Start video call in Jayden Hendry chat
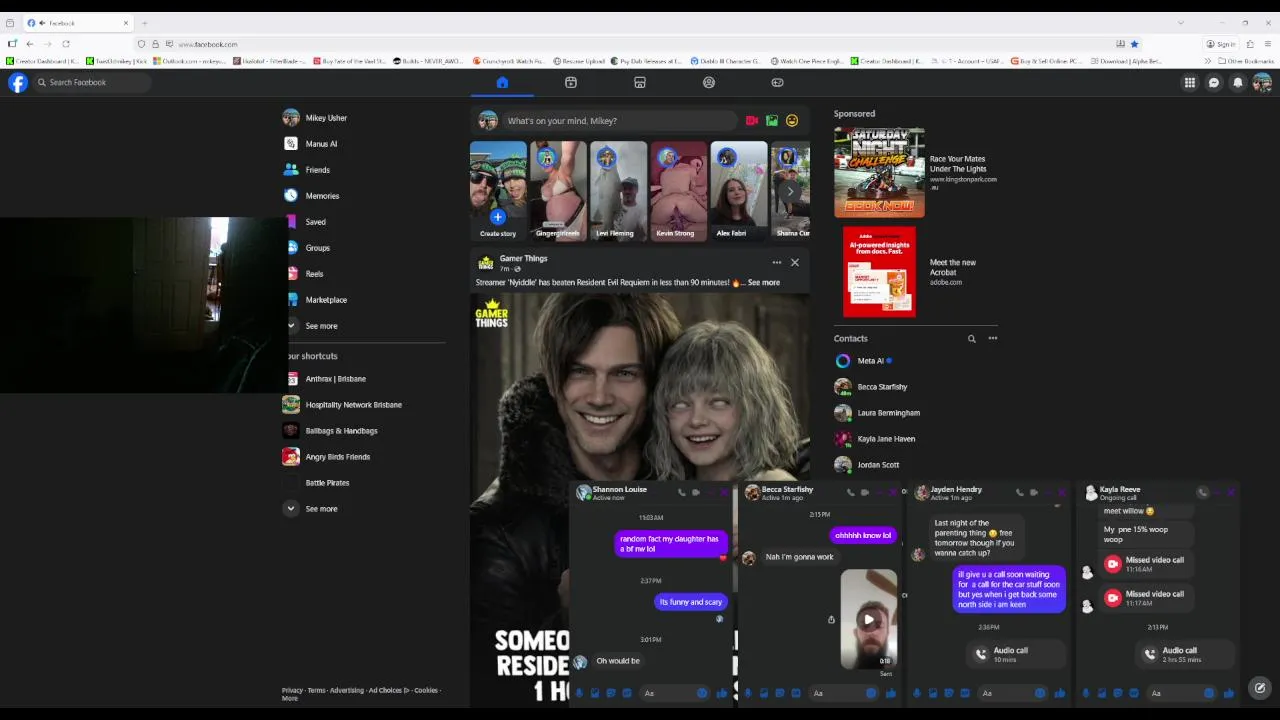Viewport: 1280px width, 720px height. click(x=1034, y=492)
